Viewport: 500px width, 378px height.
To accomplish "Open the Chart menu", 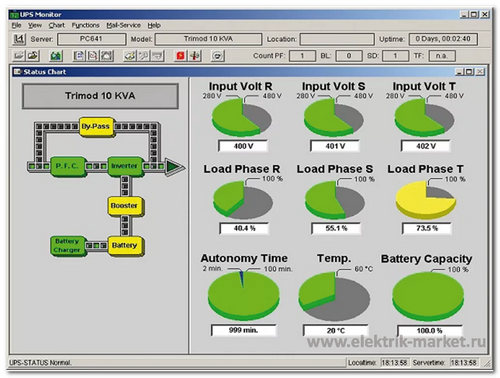I will pyautogui.click(x=57, y=25).
